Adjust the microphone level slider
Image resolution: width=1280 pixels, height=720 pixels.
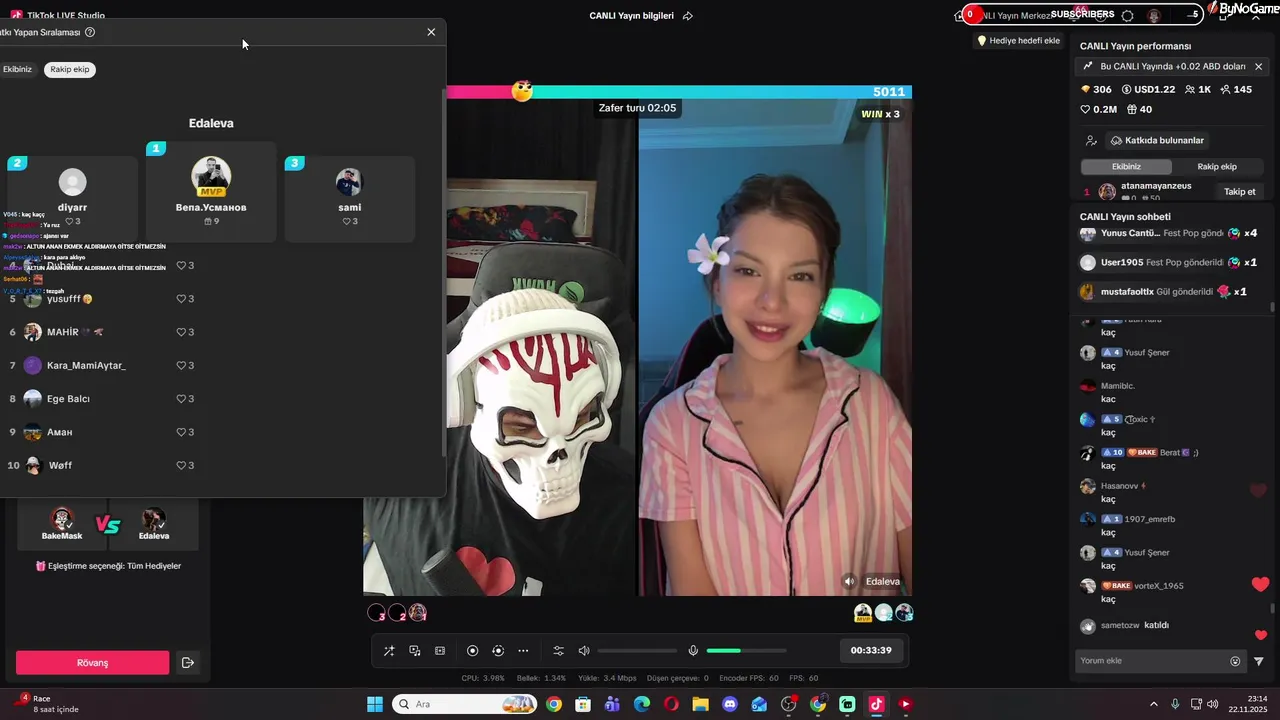[746, 651]
